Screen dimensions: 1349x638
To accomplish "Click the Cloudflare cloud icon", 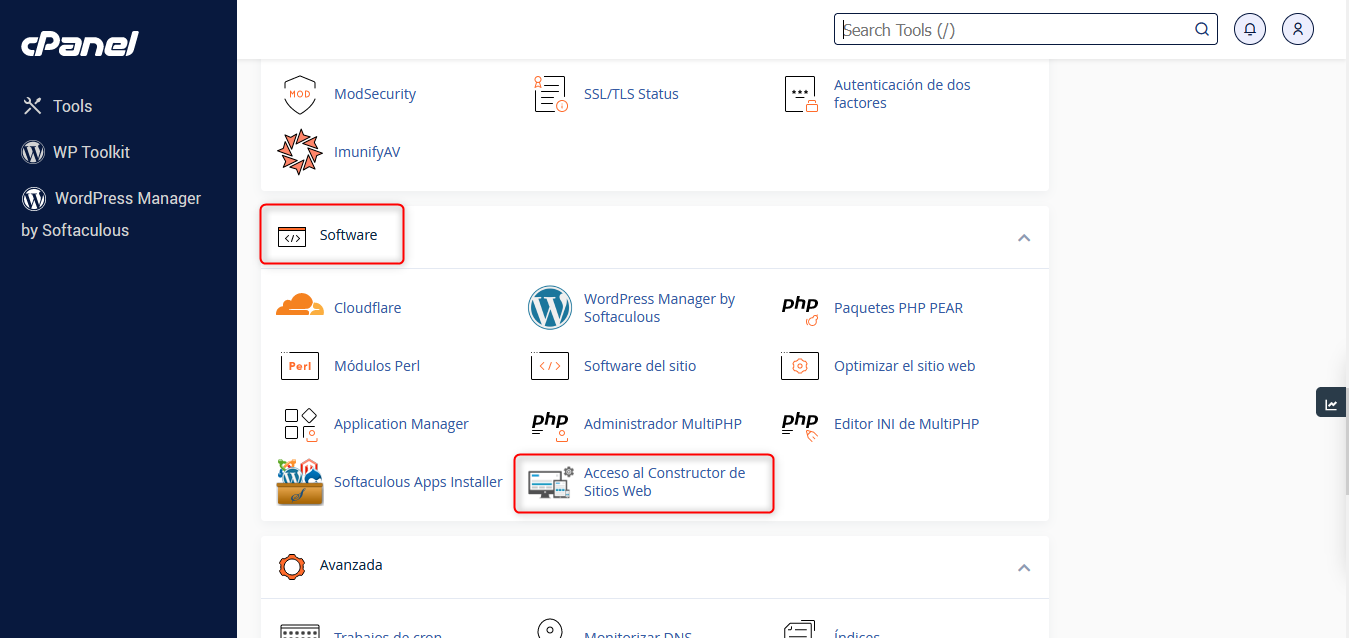I will click(x=300, y=307).
